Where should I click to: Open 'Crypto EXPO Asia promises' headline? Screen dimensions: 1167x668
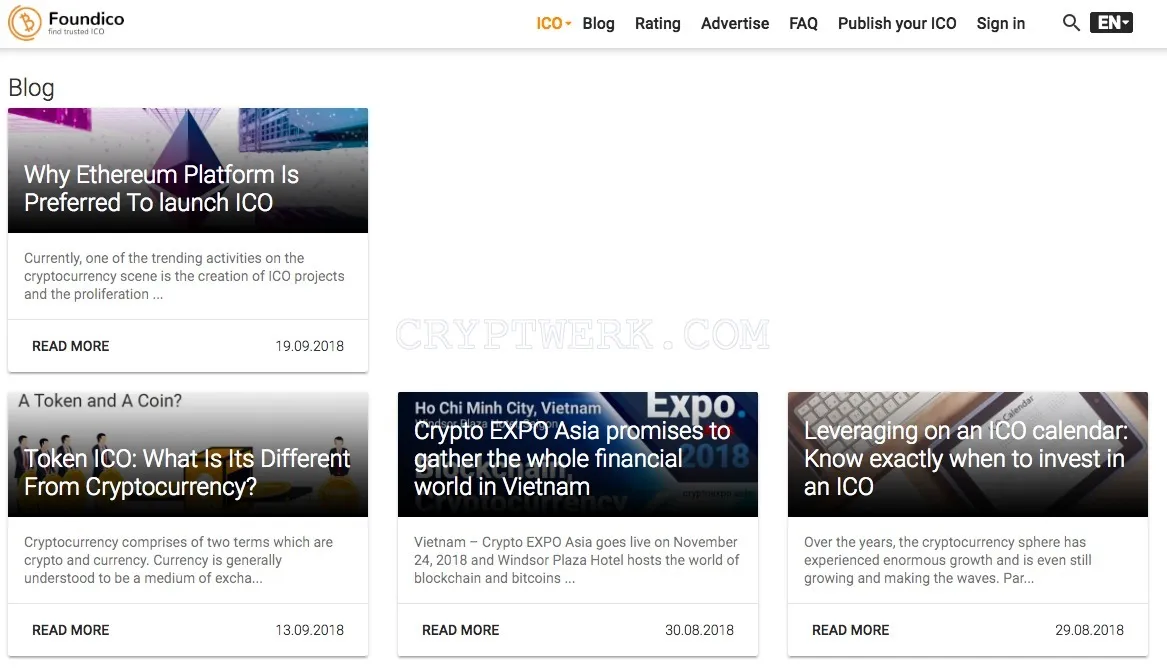click(x=572, y=458)
